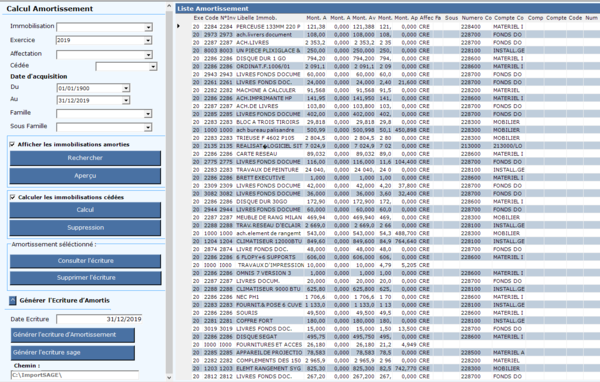
Task: Collapse the Générer l'Ecriture d'Amortis section icon
Action: [13, 300]
